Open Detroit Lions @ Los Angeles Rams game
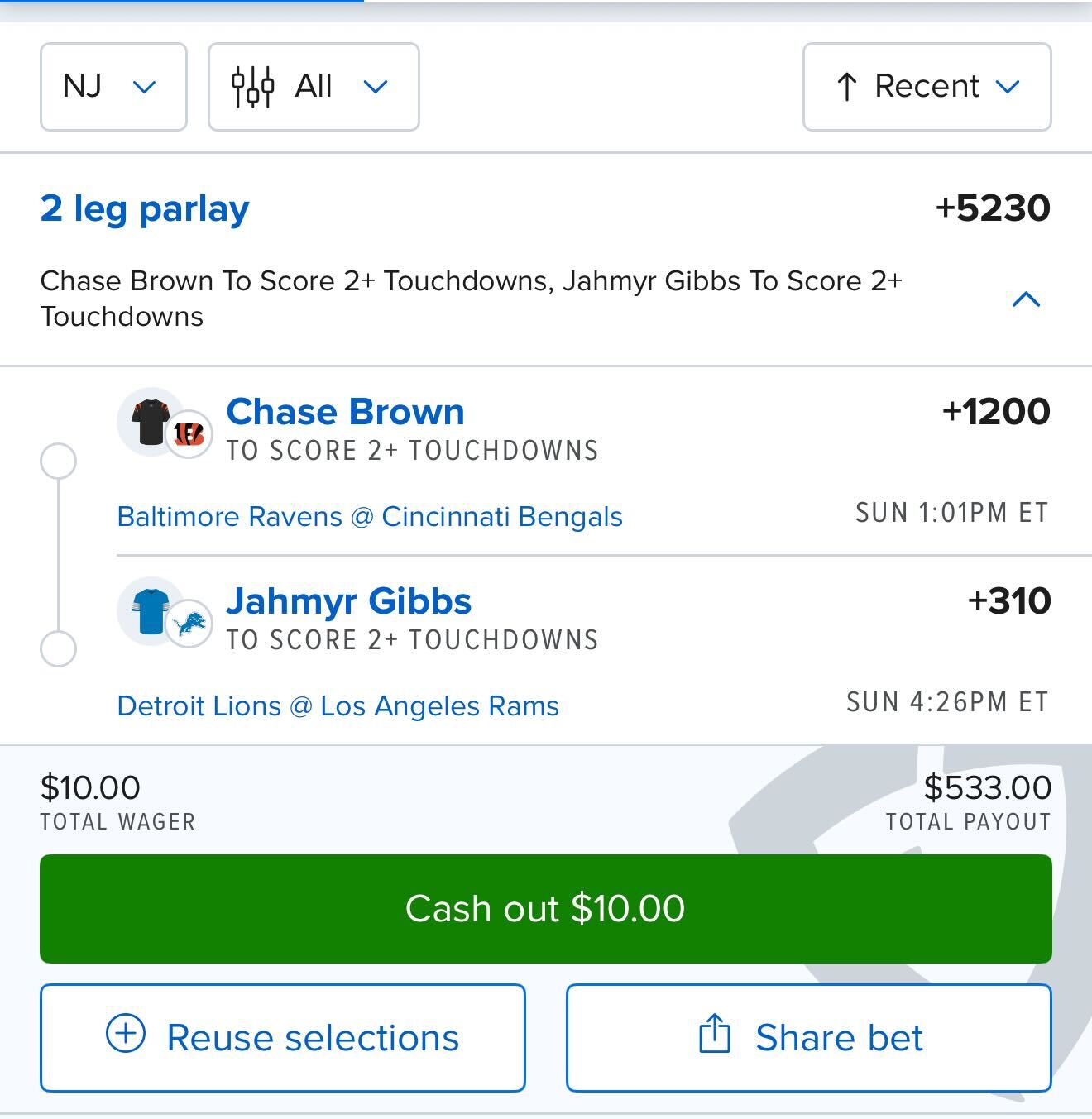The height and width of the screenshot is (1119, 1092). pyautogui.click(x=338, y=706)
